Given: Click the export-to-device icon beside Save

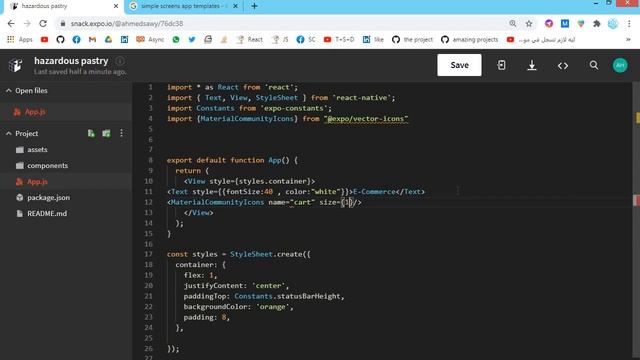Looking at the screenshot, I should [501, 65].
